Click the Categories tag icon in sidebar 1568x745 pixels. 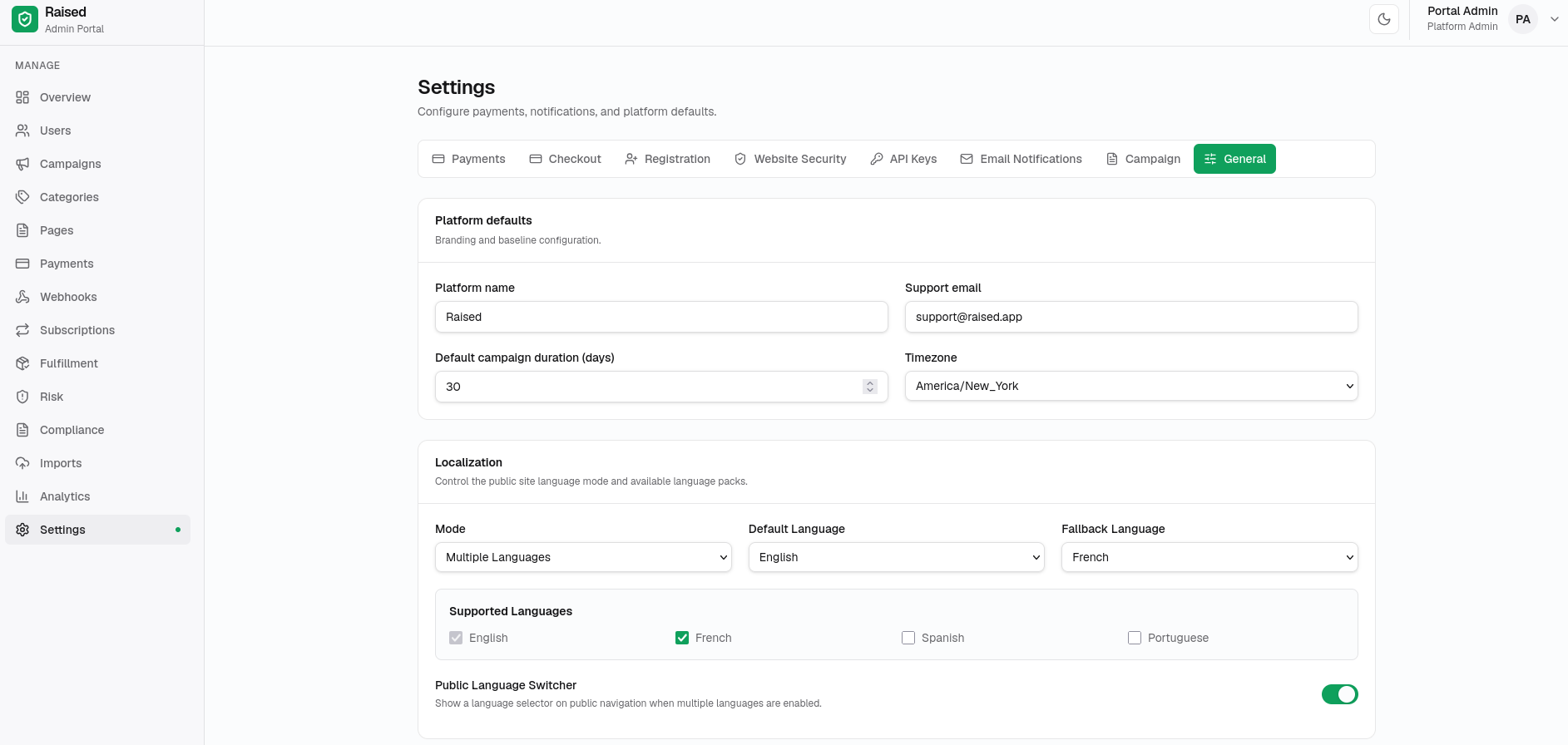[22, 197]
